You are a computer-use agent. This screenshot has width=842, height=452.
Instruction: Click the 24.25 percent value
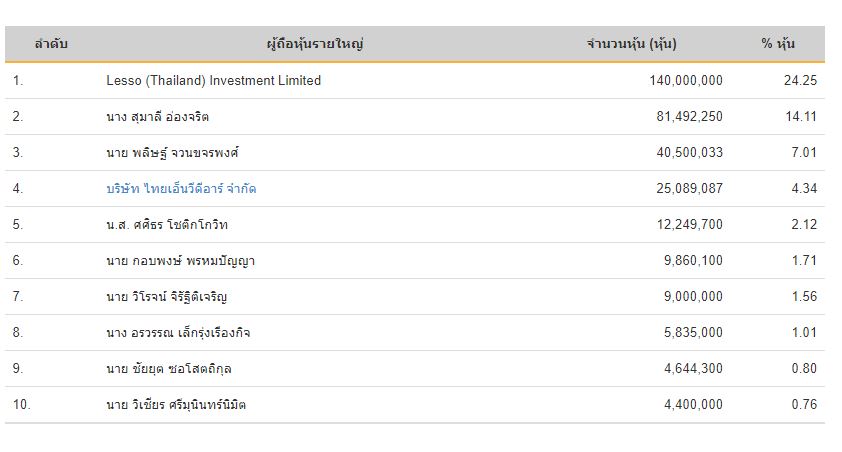[800, 81]
